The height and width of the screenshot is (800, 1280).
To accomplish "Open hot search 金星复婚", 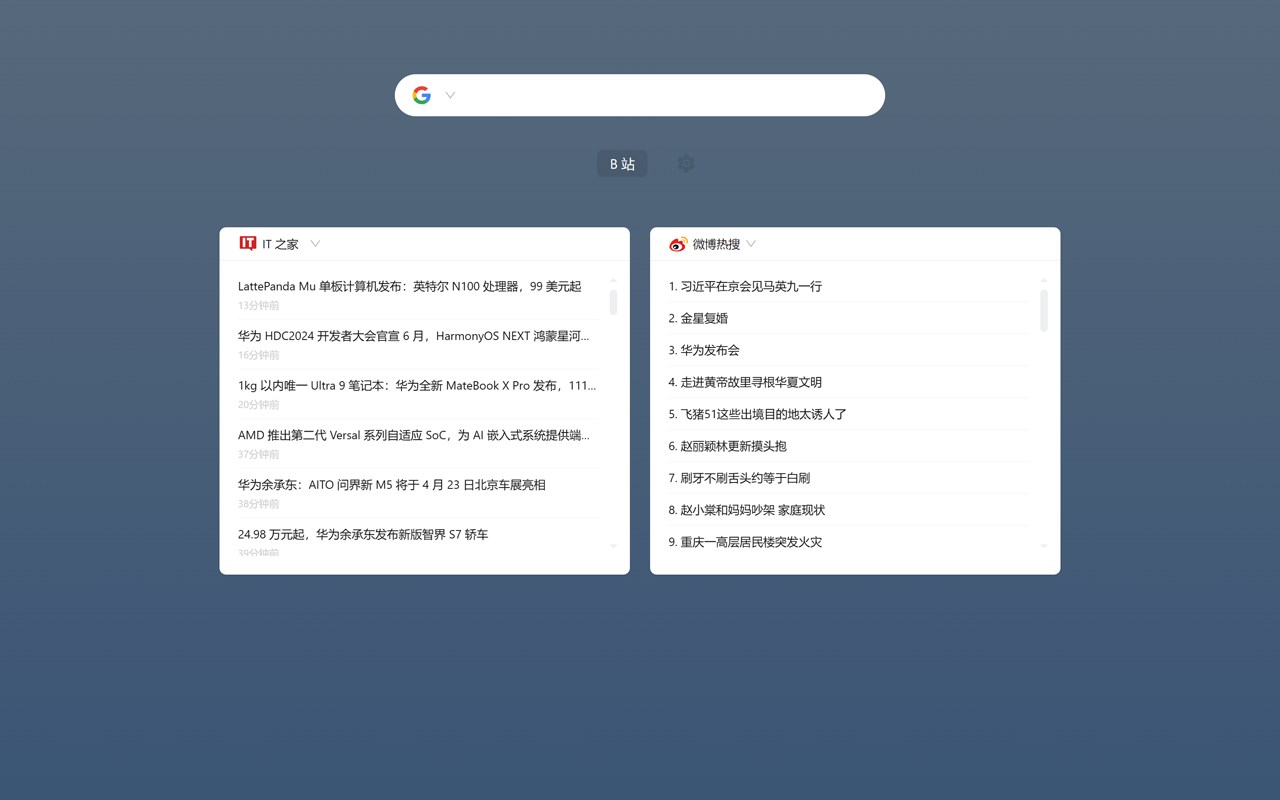I will 698,318.
